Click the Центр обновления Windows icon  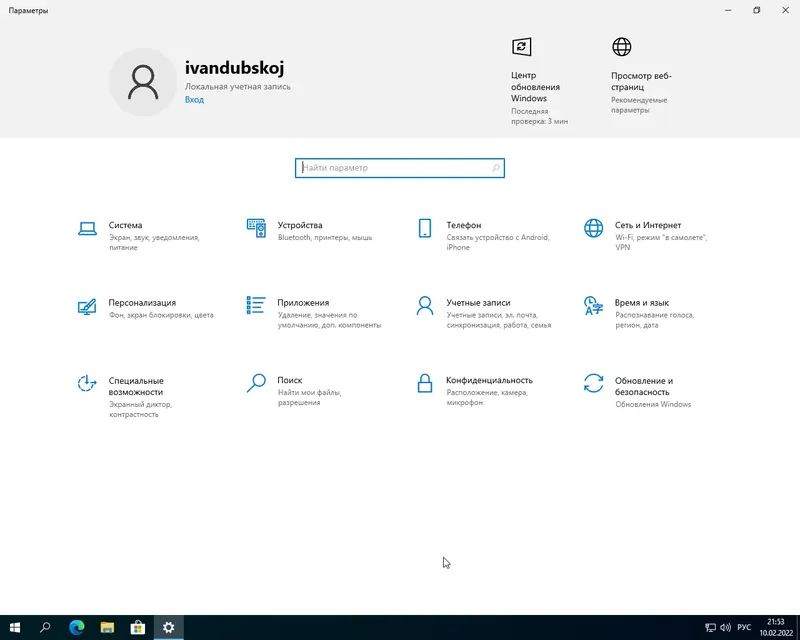pyautogui.click(x=521, y=47)
